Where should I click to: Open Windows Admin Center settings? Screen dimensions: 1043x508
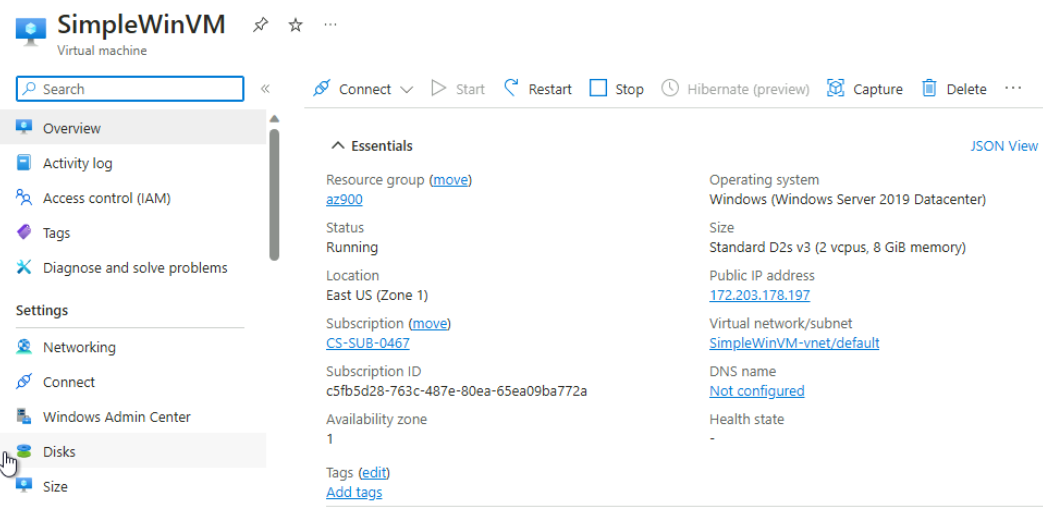tap(116, 417)
